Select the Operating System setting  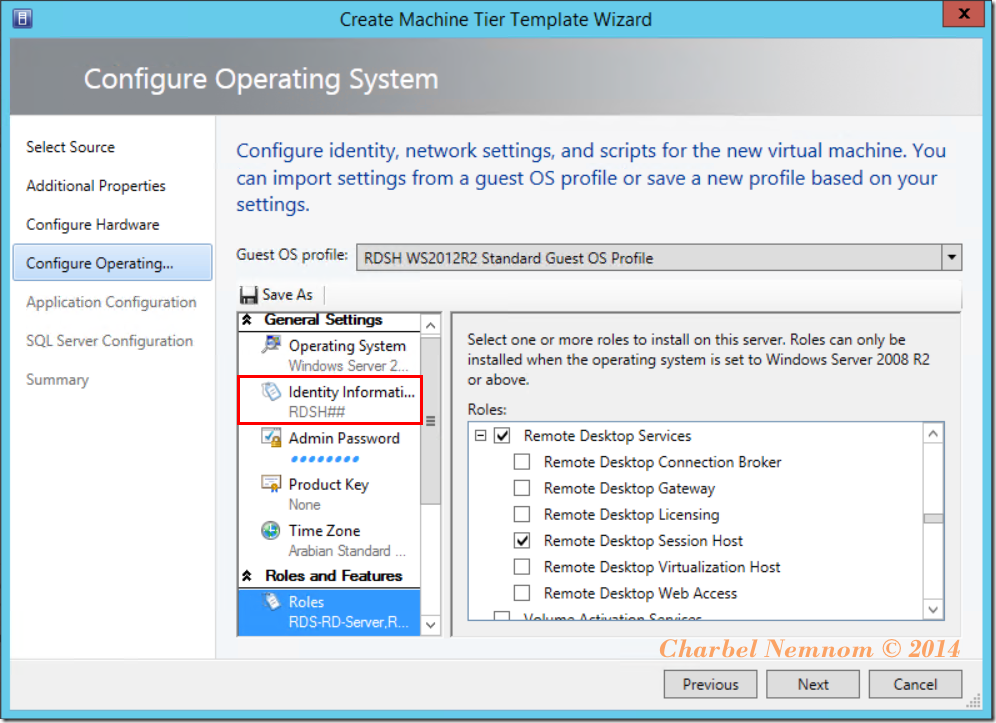point(329,355)
